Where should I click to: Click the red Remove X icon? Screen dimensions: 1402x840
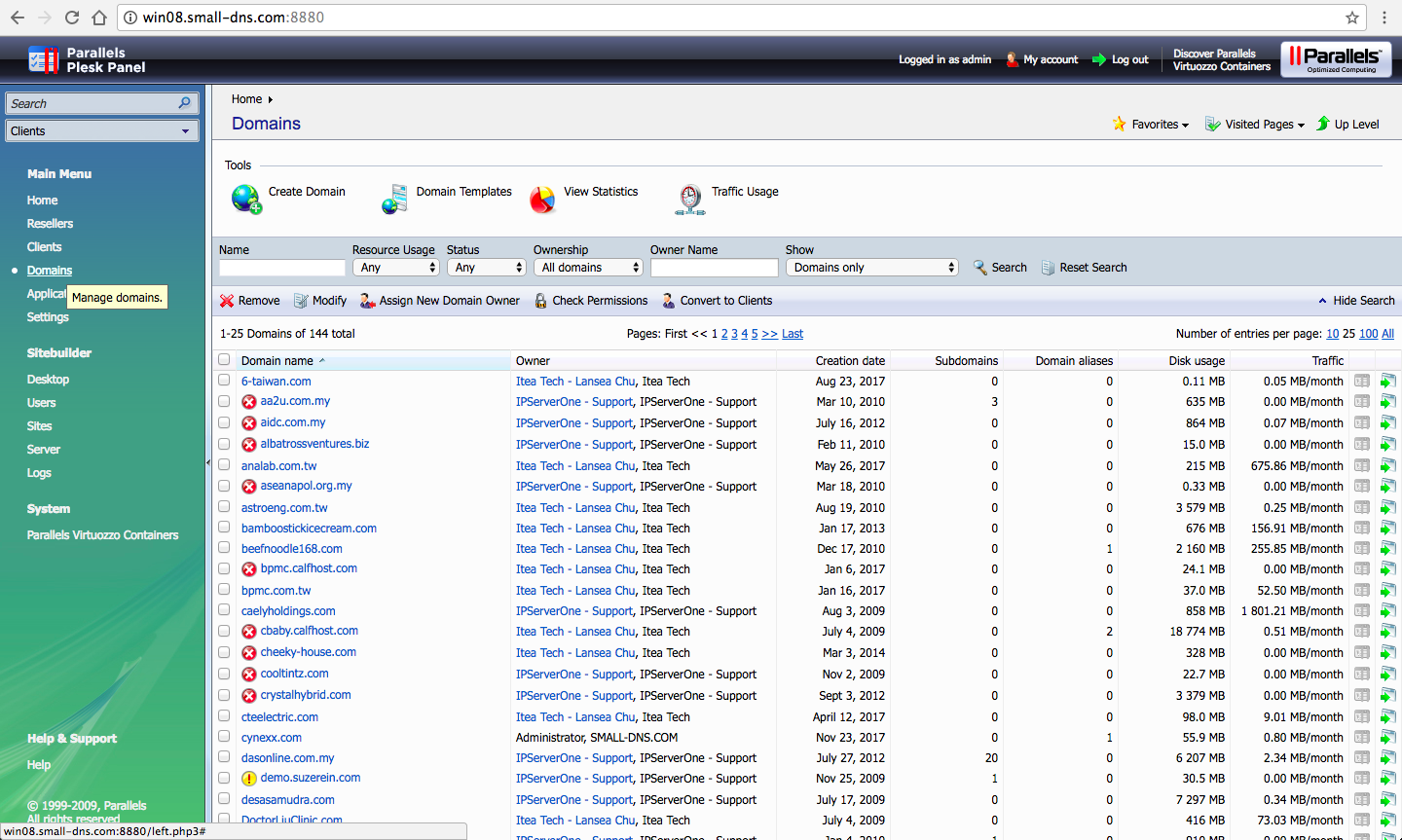point(227,301)
